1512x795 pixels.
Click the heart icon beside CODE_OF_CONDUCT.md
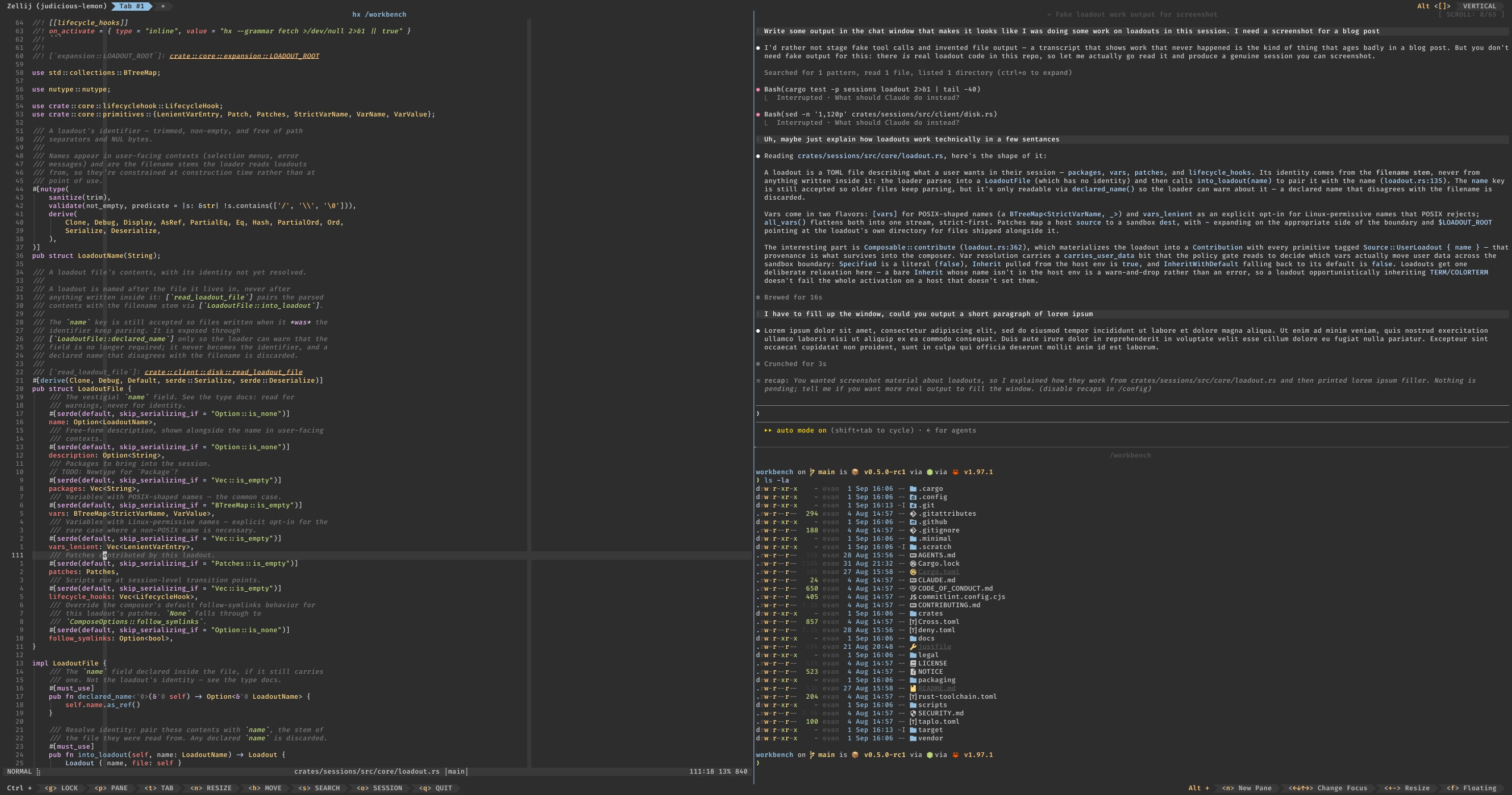tap(913, 589)
